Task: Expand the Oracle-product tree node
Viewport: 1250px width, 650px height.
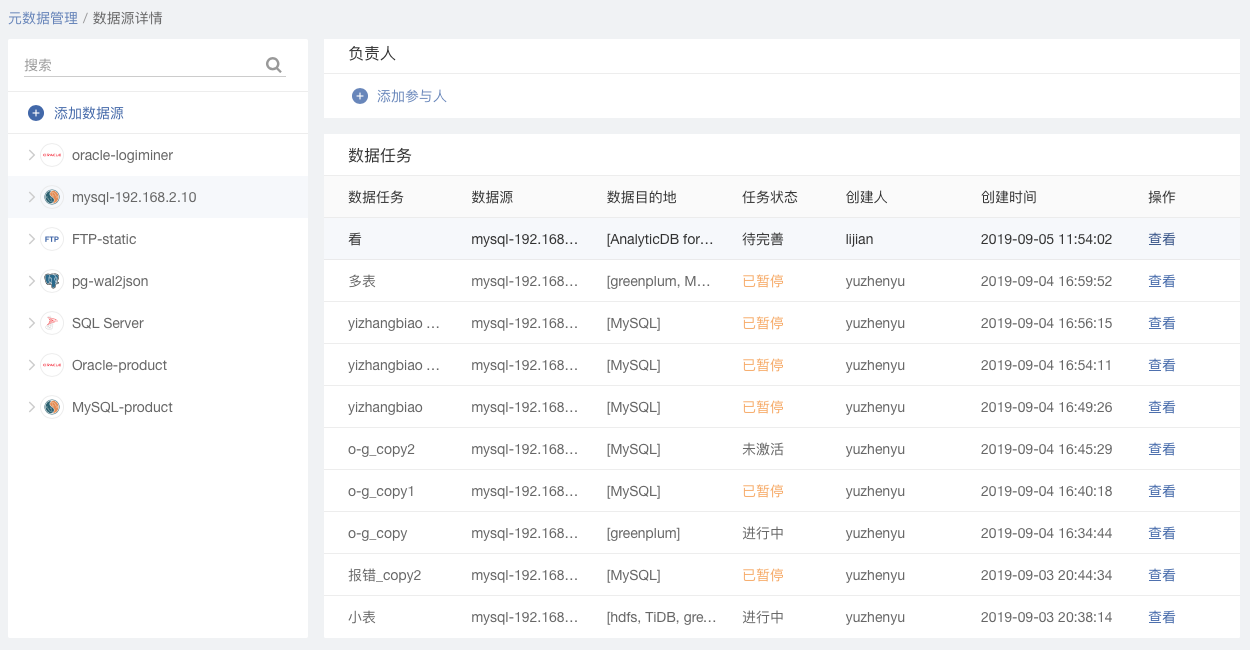Action: click(32, 365)
